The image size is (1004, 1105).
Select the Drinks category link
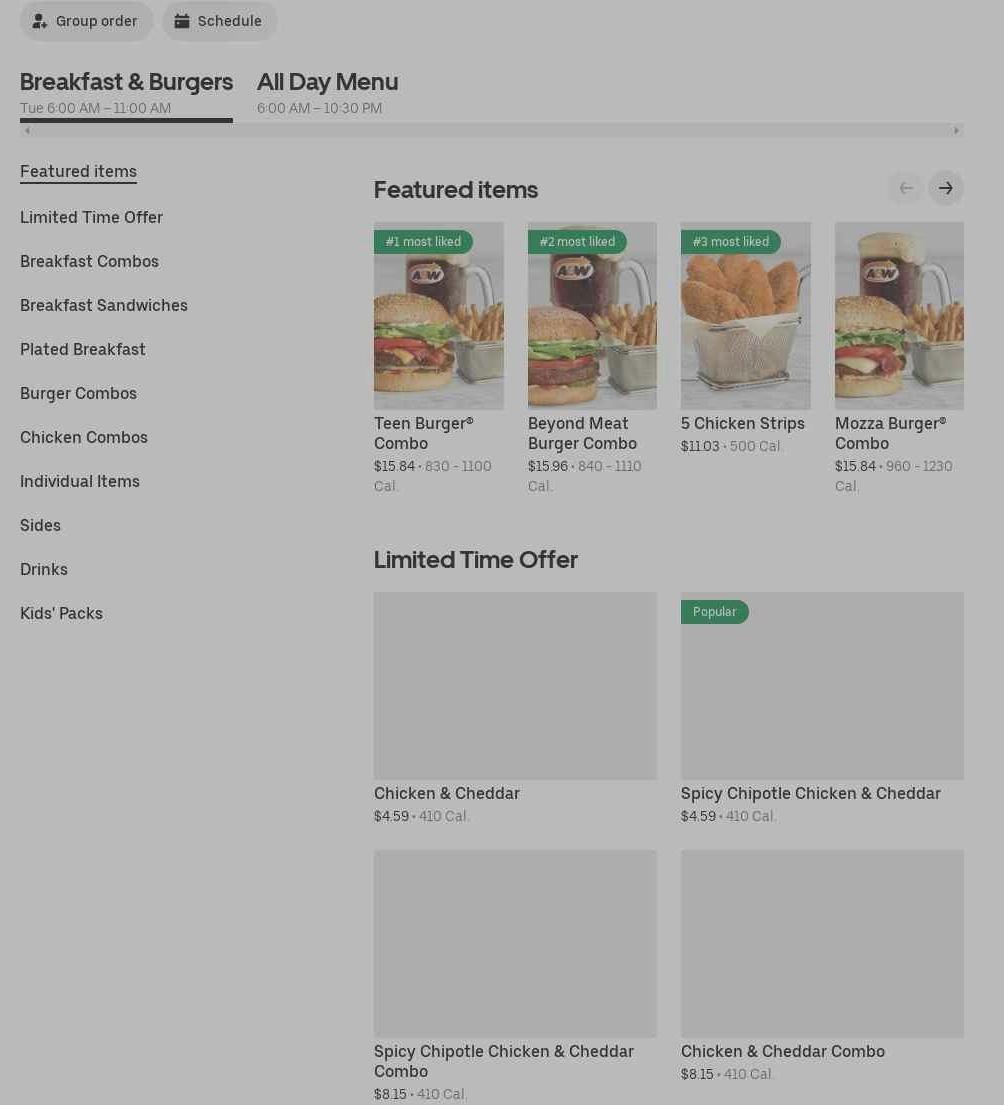click(44, 569)
